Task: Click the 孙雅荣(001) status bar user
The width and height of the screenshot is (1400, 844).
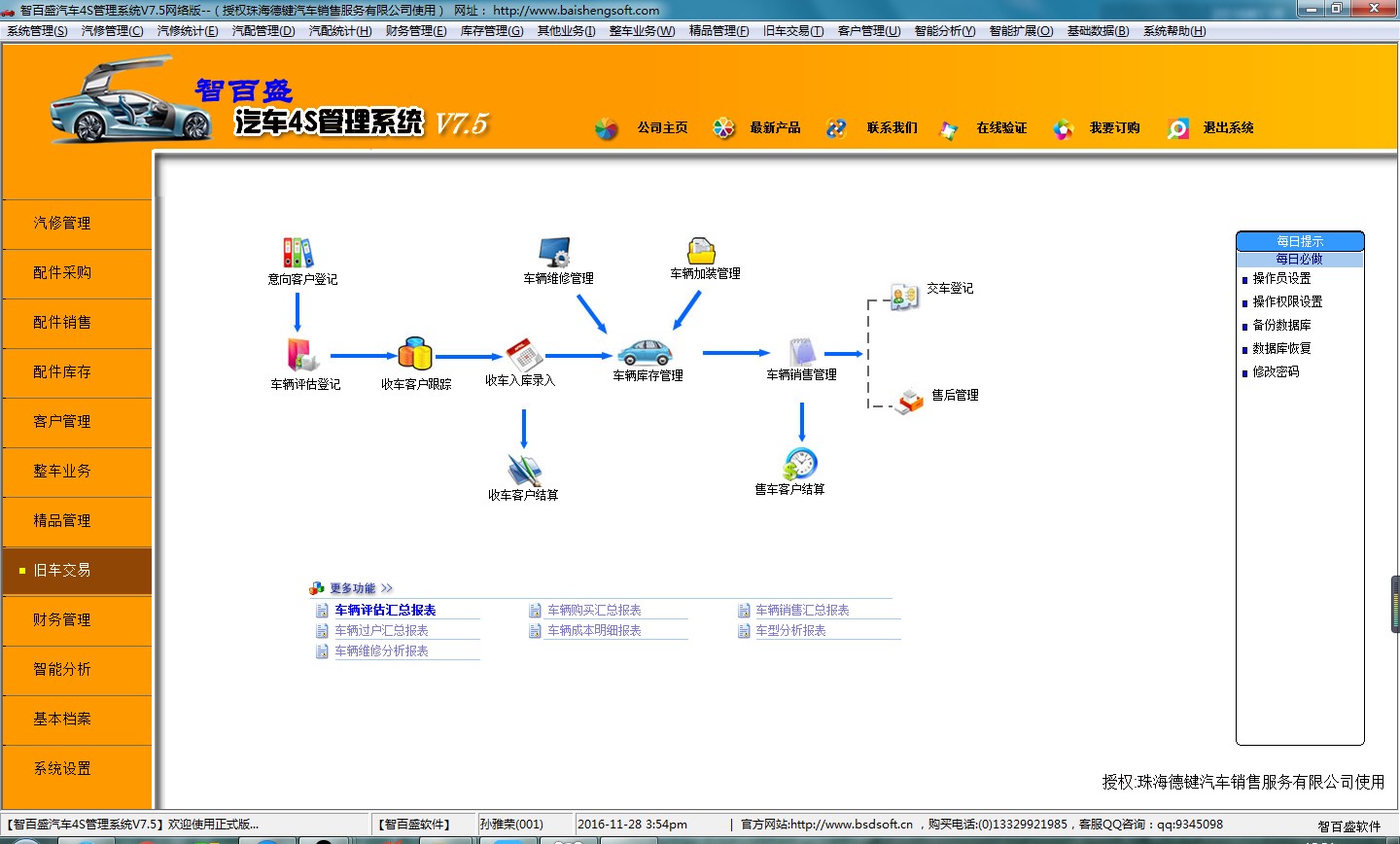Action: (x=511, y=825)
